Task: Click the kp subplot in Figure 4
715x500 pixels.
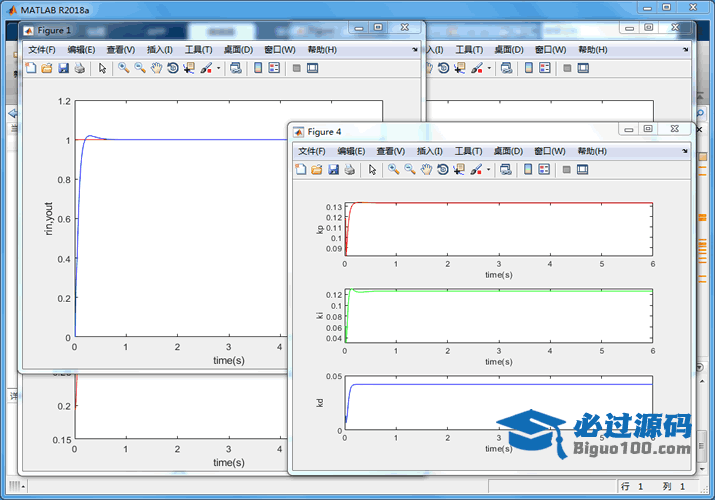Action: click(499, 229)
